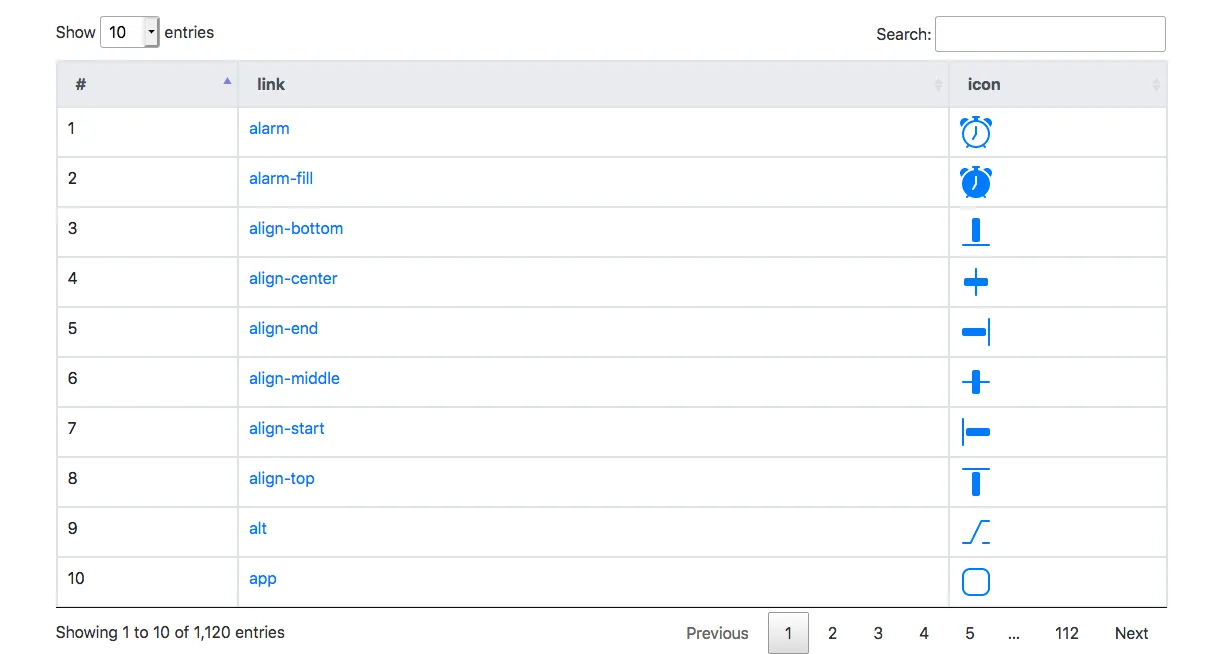This screenshot has height=654, width=1214.
Task: Sort table by the icon column
Action: point(1057,85)
